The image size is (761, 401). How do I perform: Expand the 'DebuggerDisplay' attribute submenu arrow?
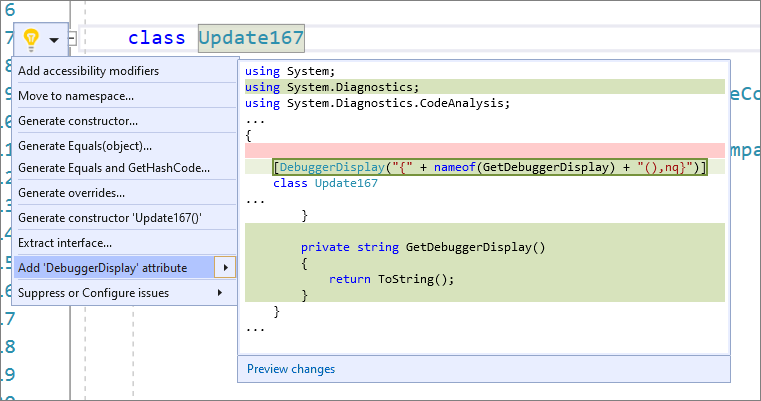pos(225,267)
